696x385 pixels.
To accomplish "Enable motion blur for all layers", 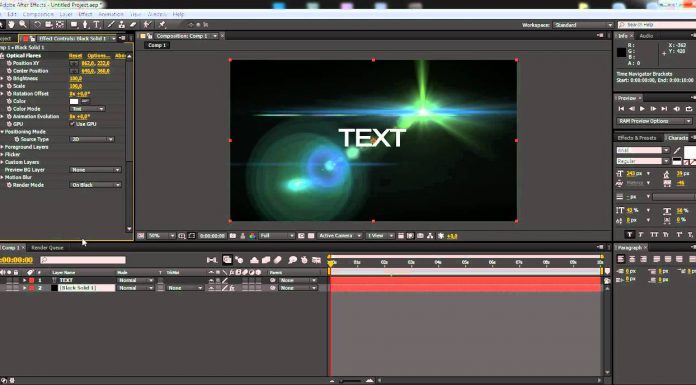I will click(278, 260).
